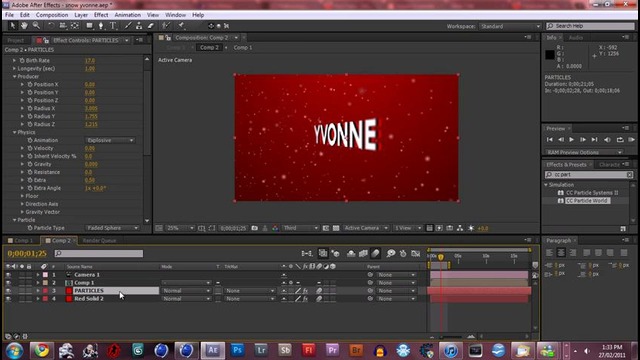The image size is (640, 360).
Task: Select the Selection arrow tool
Action: 13,26
